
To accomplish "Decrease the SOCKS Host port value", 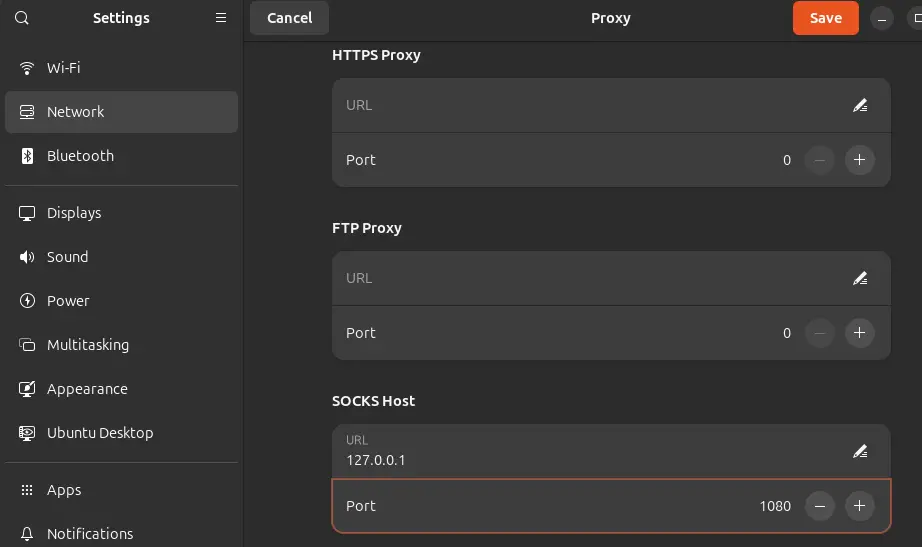I will coord(820,506).
